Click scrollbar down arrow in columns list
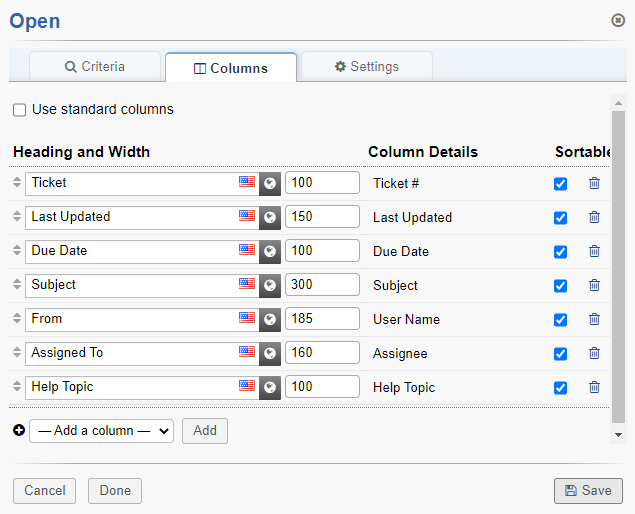This screenshot has height=514, width=635. point(618,435)
